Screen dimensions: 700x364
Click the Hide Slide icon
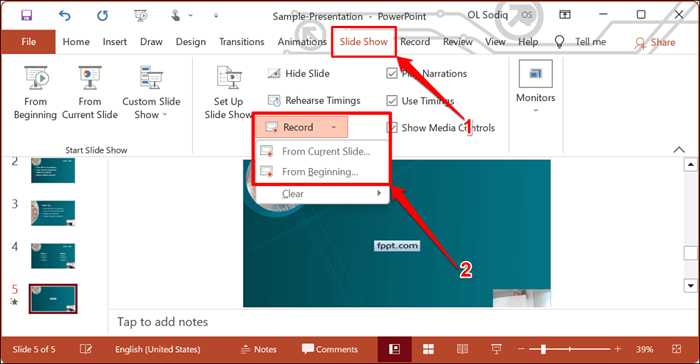click(274, 73)
